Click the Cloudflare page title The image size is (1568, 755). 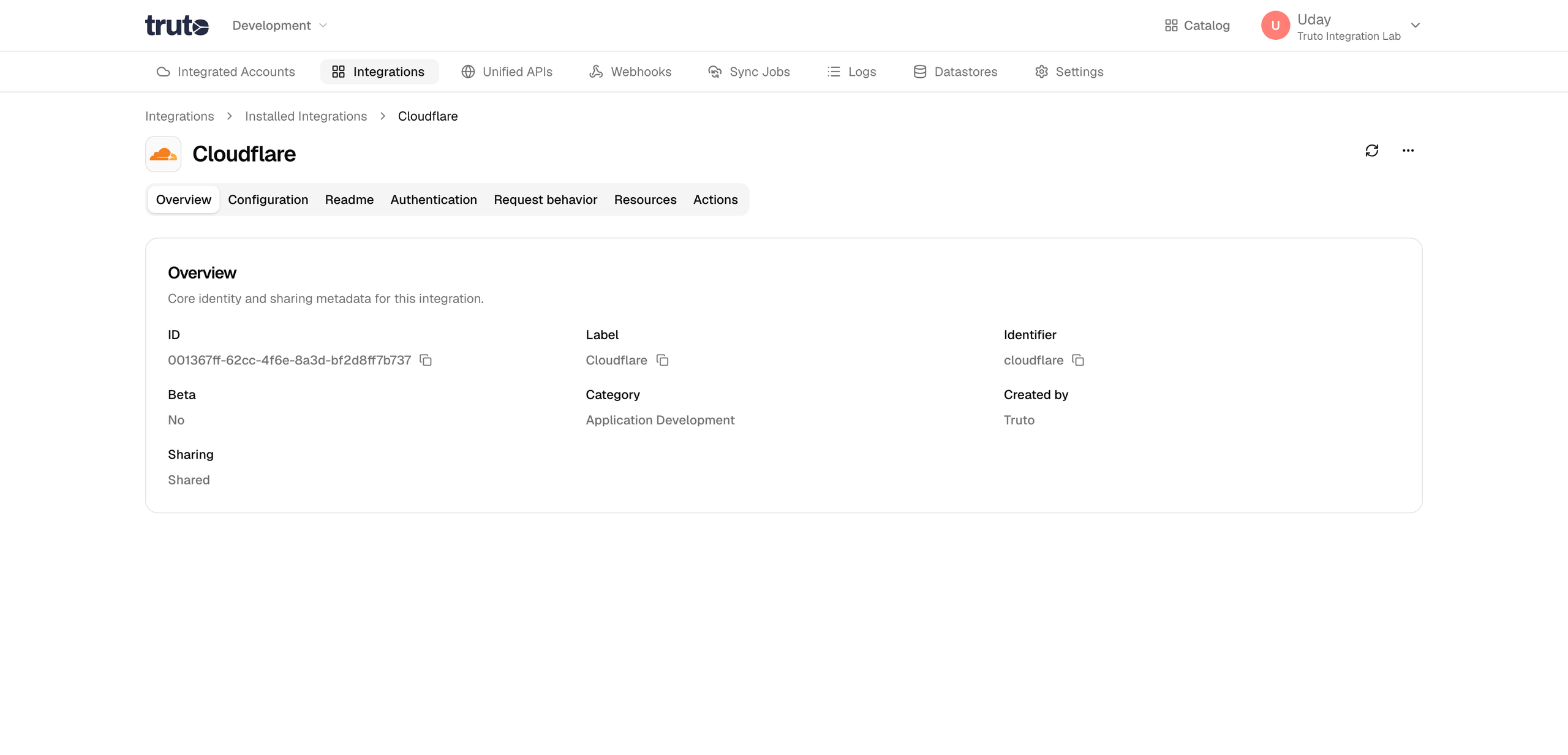tap(244, 154)
